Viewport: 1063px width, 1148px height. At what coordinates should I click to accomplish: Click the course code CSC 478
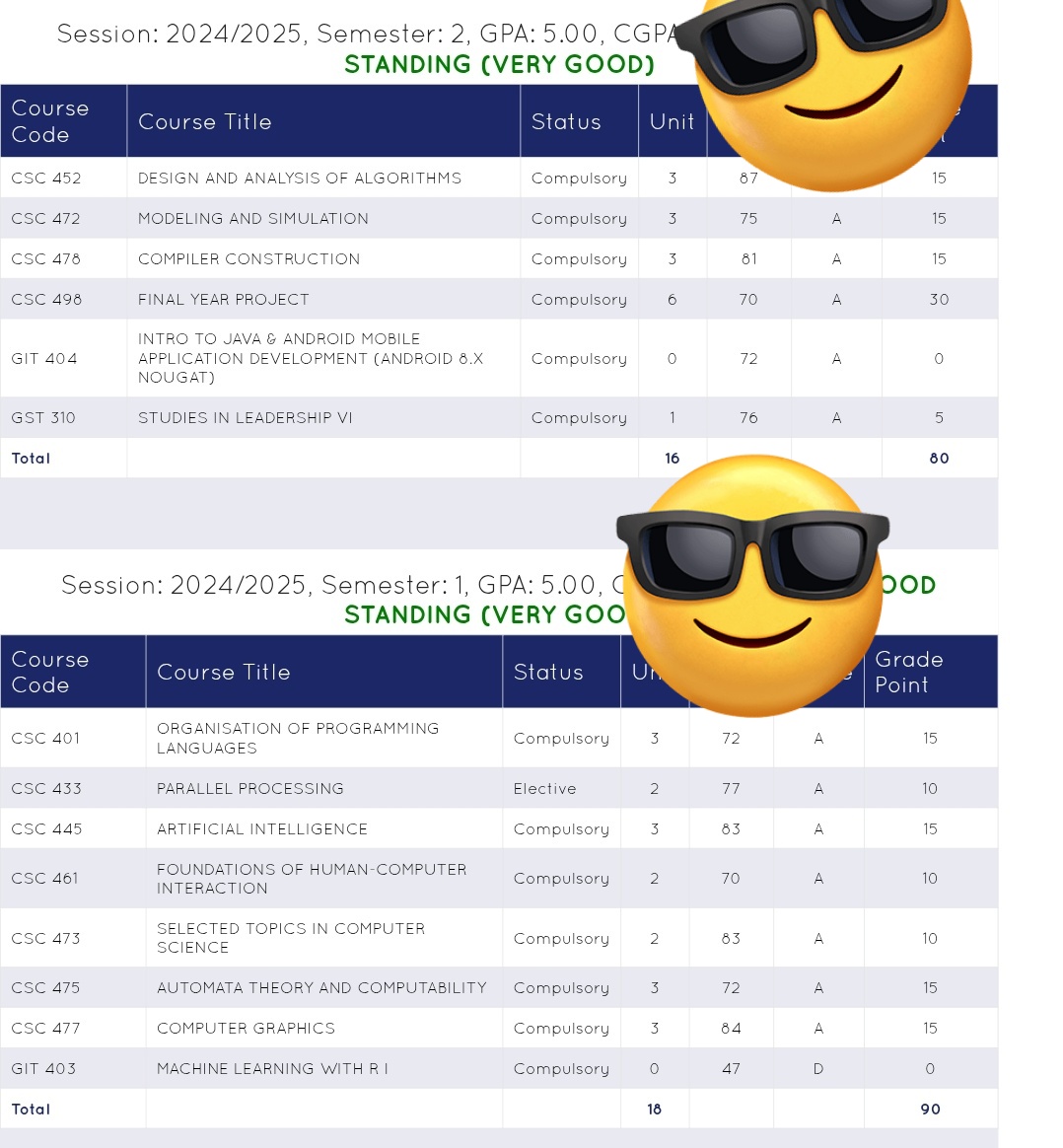(46, 258)
